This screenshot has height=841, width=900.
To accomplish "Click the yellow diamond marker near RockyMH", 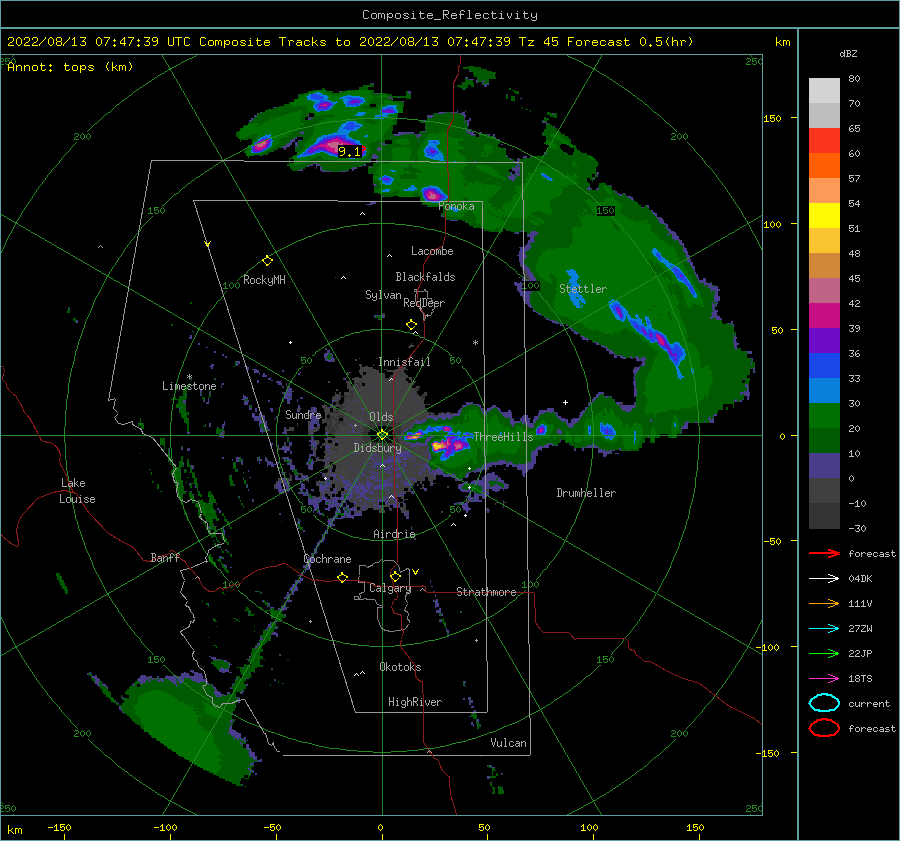I will [x=267, y=261].
